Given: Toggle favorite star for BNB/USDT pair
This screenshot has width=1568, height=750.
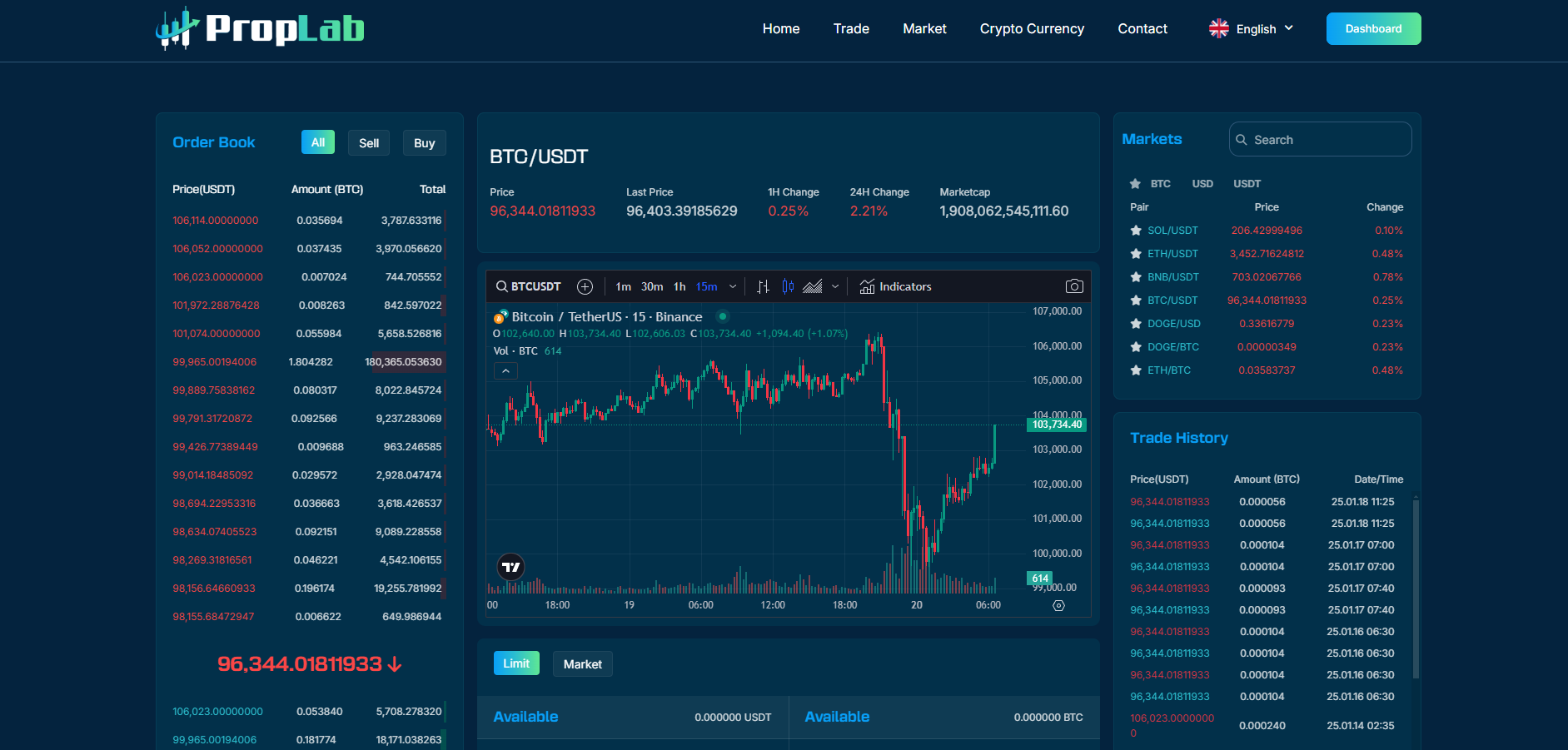Looking at the screenshot, I should (1135, 277).
